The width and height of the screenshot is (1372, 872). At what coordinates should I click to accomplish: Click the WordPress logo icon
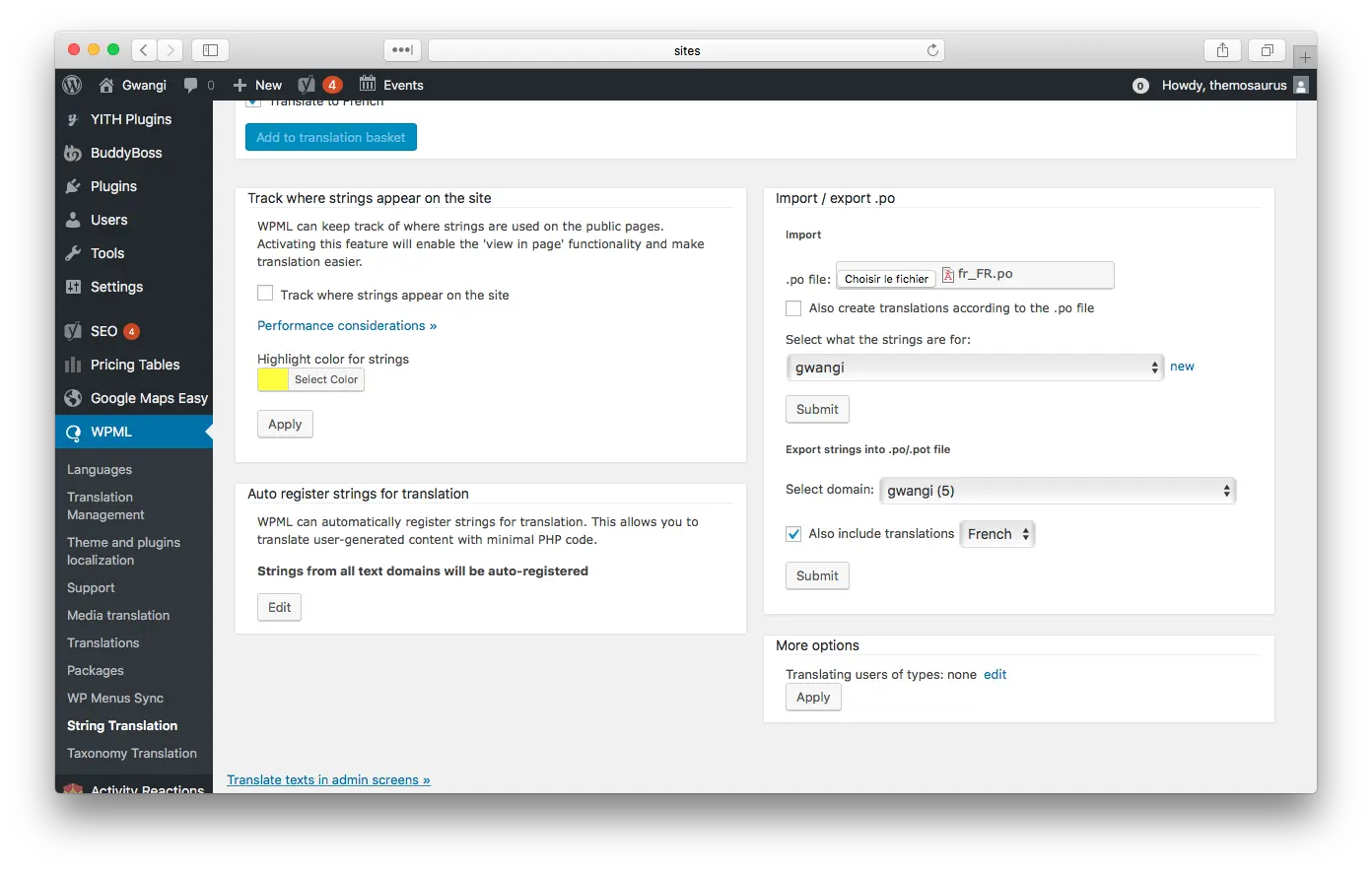[x=72, y=85]
